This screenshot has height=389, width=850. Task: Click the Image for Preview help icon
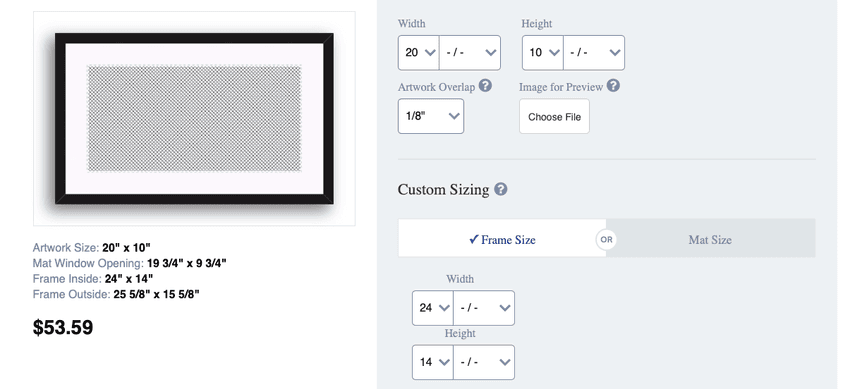(613, 86)
